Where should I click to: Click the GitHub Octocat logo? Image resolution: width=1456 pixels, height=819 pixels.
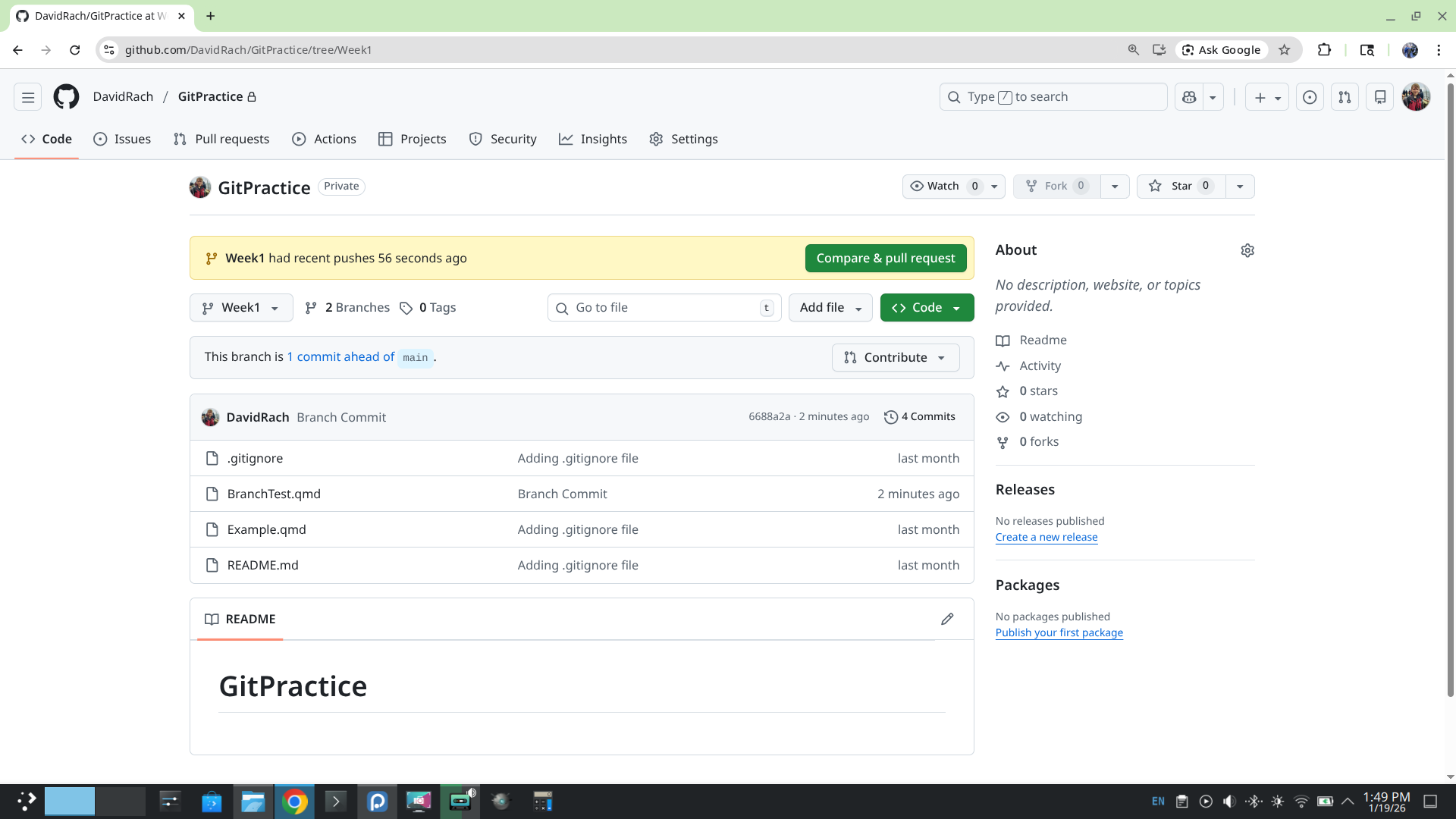coord(66,97)
